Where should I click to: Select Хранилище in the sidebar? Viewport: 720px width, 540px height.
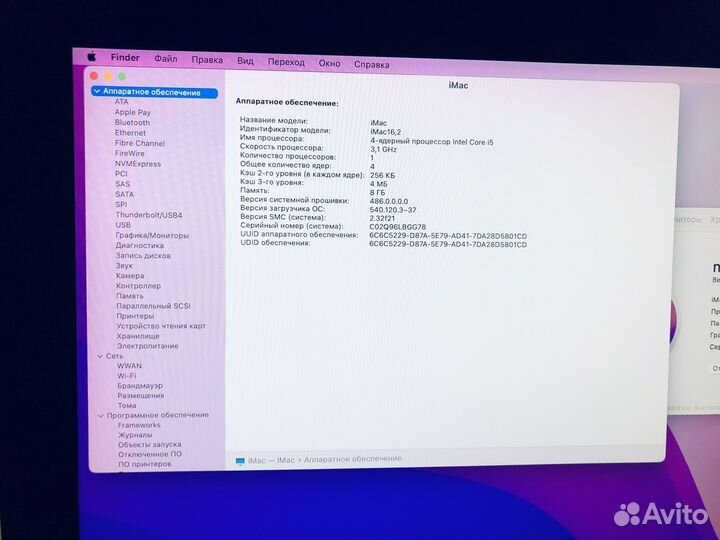138,336
